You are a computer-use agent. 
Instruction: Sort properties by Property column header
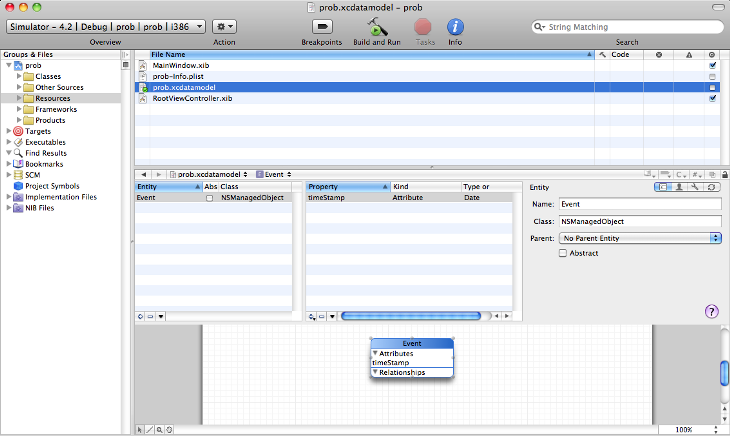coord(347,187)
